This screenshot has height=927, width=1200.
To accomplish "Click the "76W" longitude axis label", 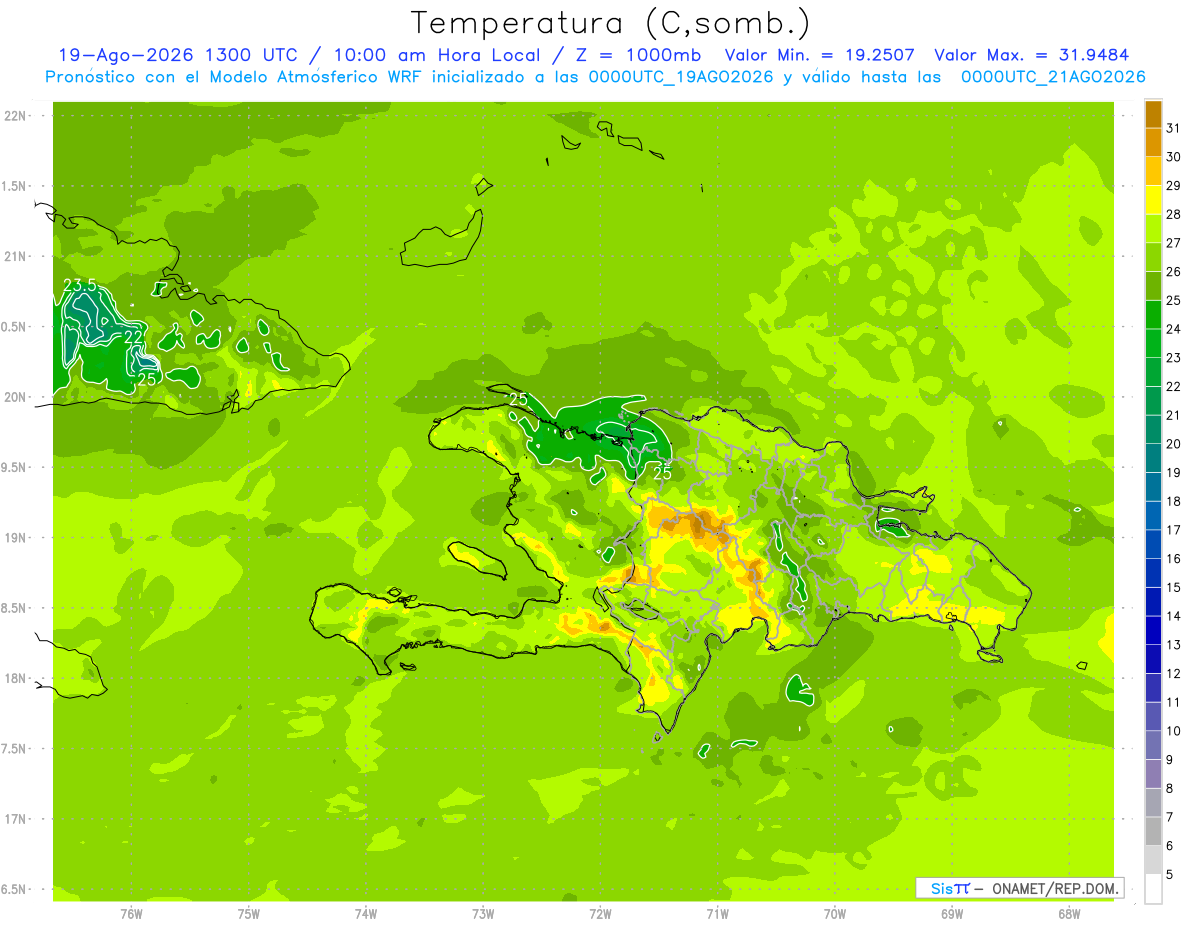I will click(x=131, y=914).
